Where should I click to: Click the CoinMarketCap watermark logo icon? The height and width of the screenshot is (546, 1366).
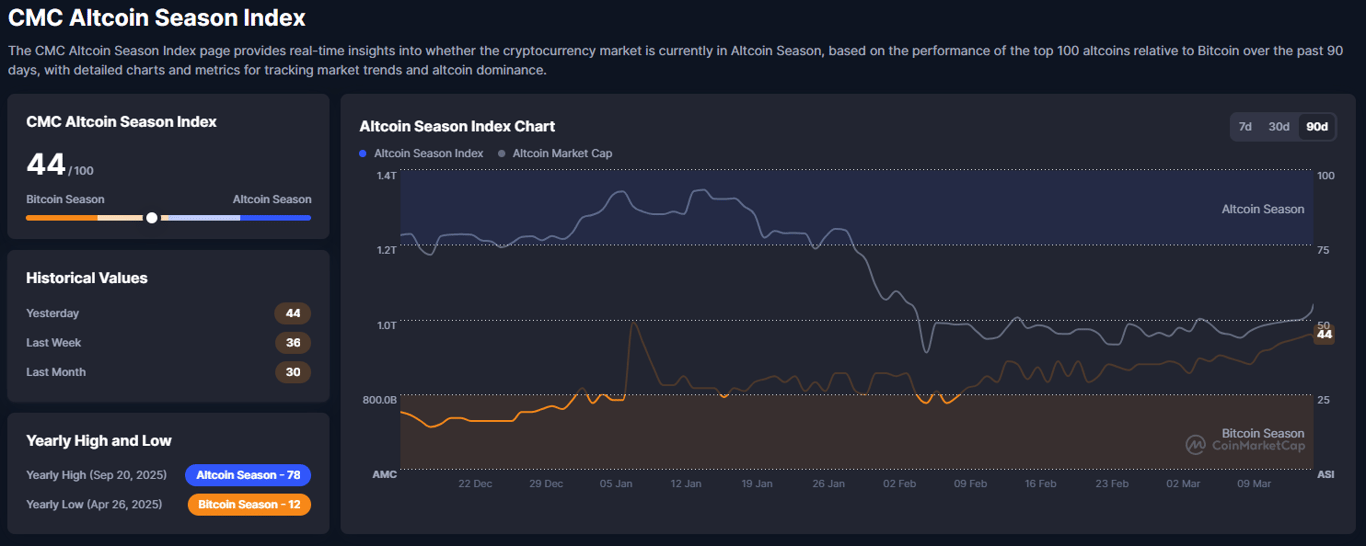(1195, 445)
